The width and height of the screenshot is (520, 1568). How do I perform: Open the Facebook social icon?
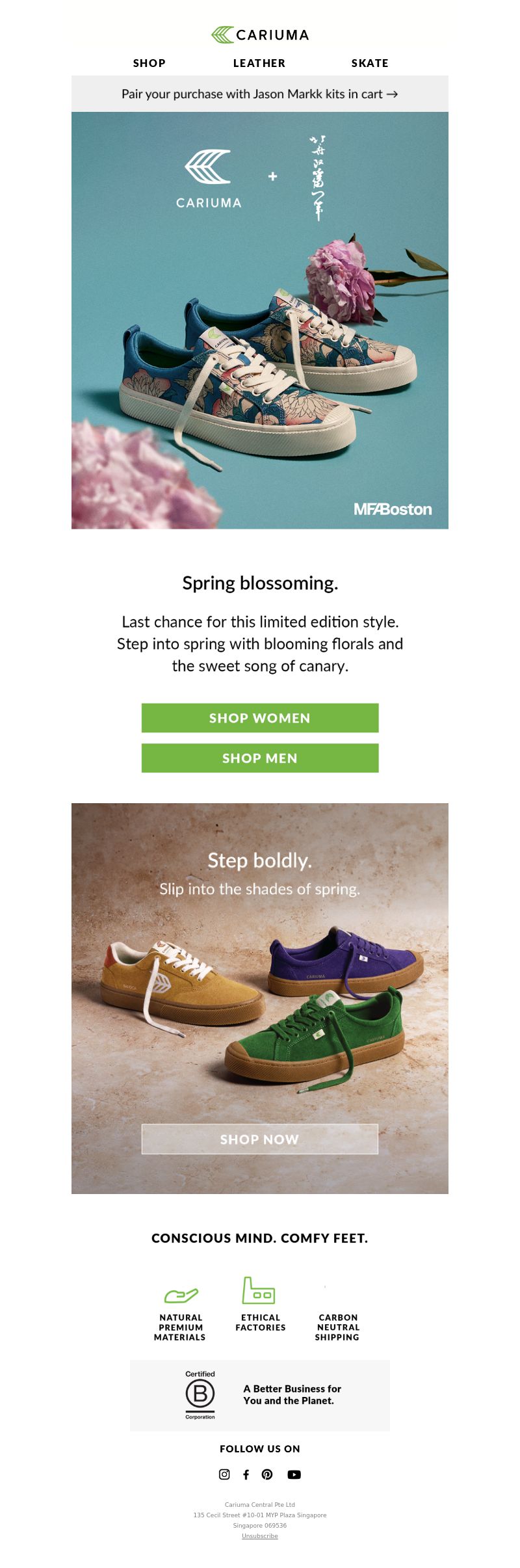coord(246,1474)
